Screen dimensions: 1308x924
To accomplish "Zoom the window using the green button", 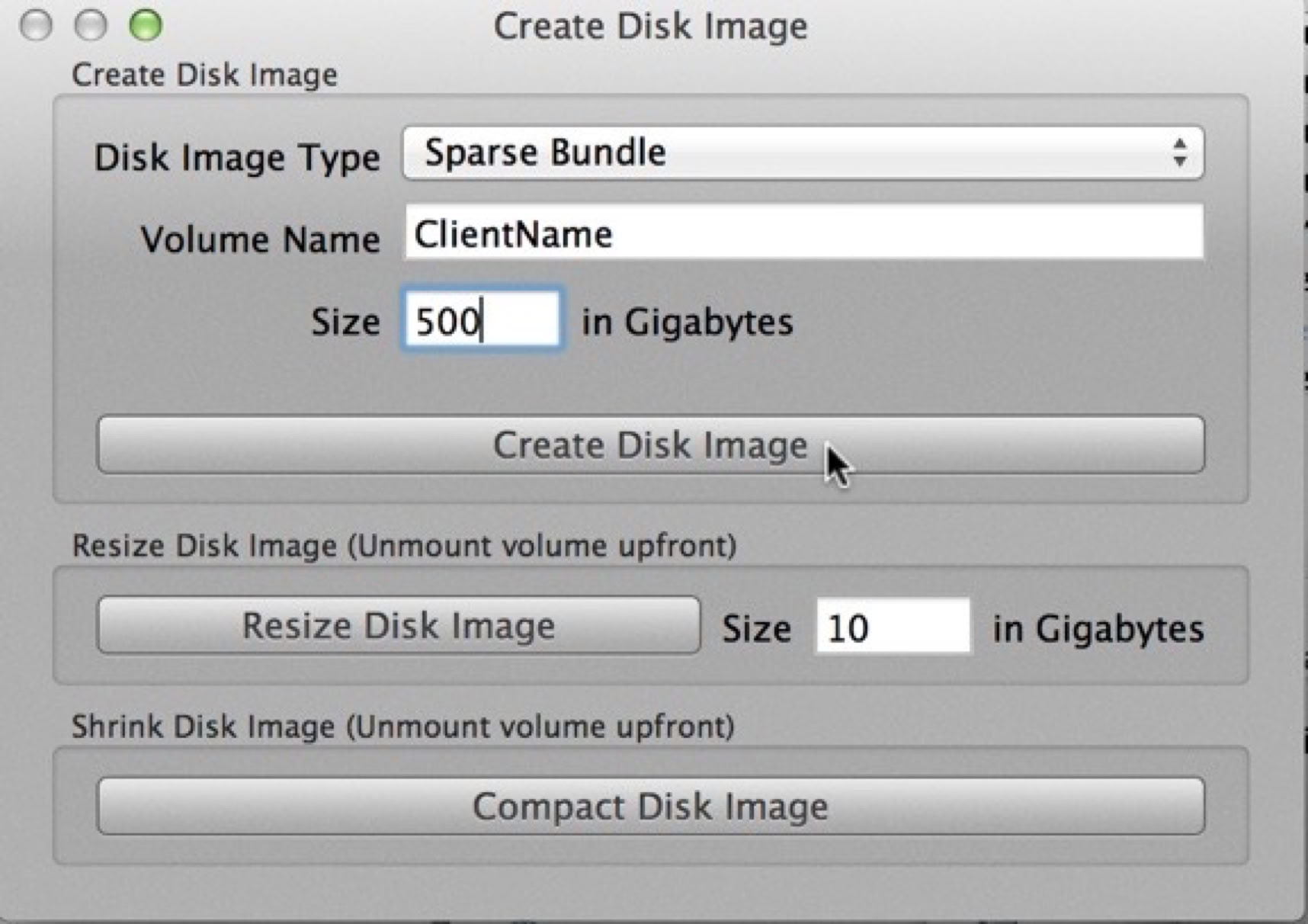I will coord(146,25).
